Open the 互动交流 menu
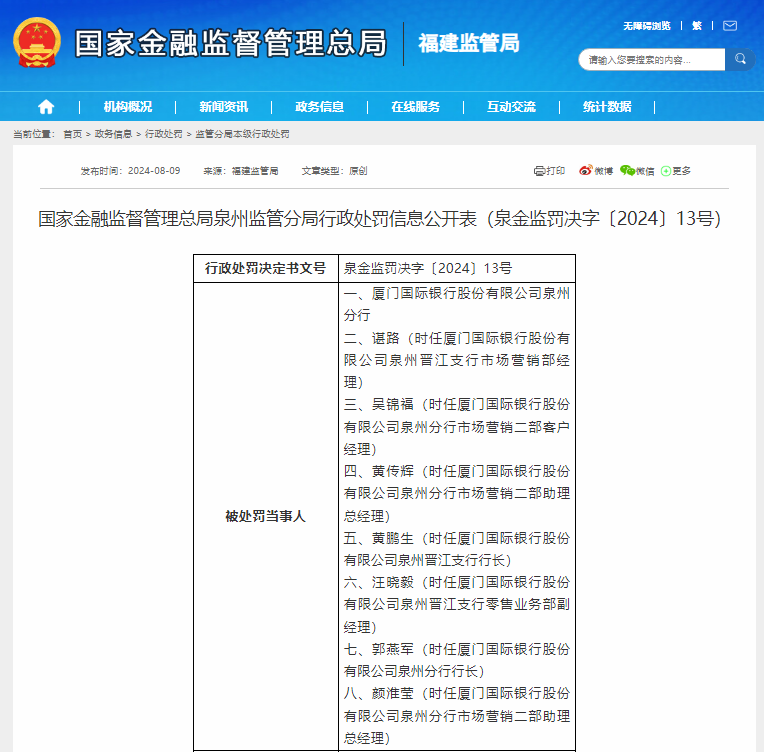 coord(511,107)
